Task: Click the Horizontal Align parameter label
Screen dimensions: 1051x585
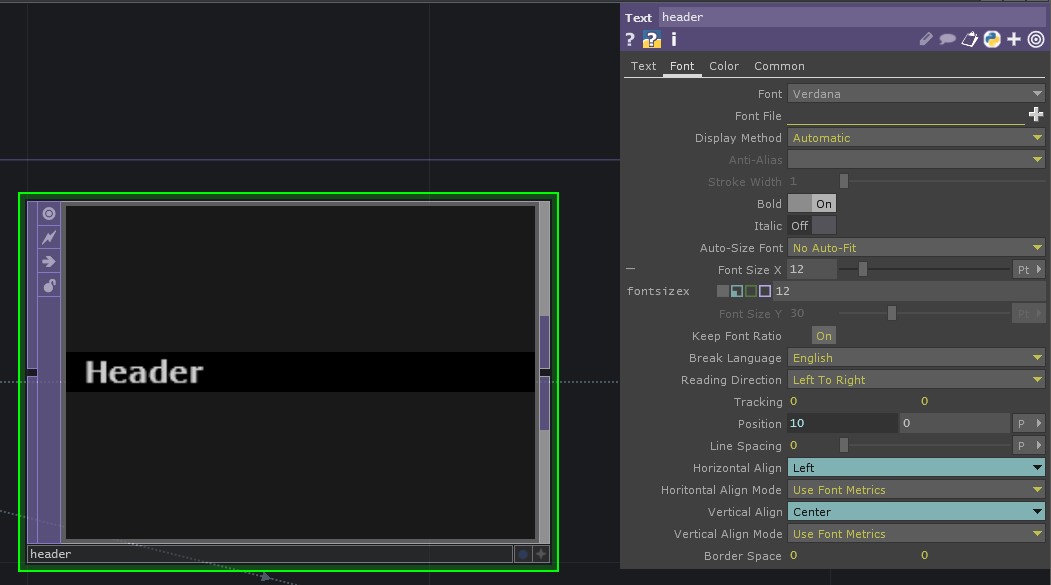Action: point(737,468)
